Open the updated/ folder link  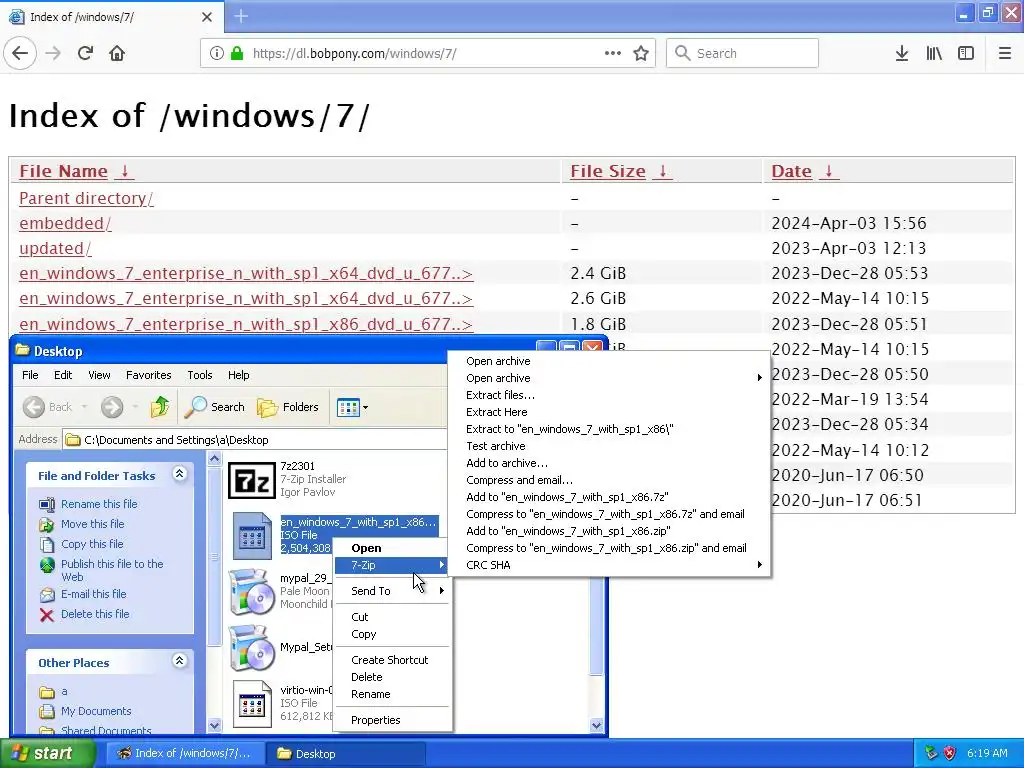coord(56,248)
